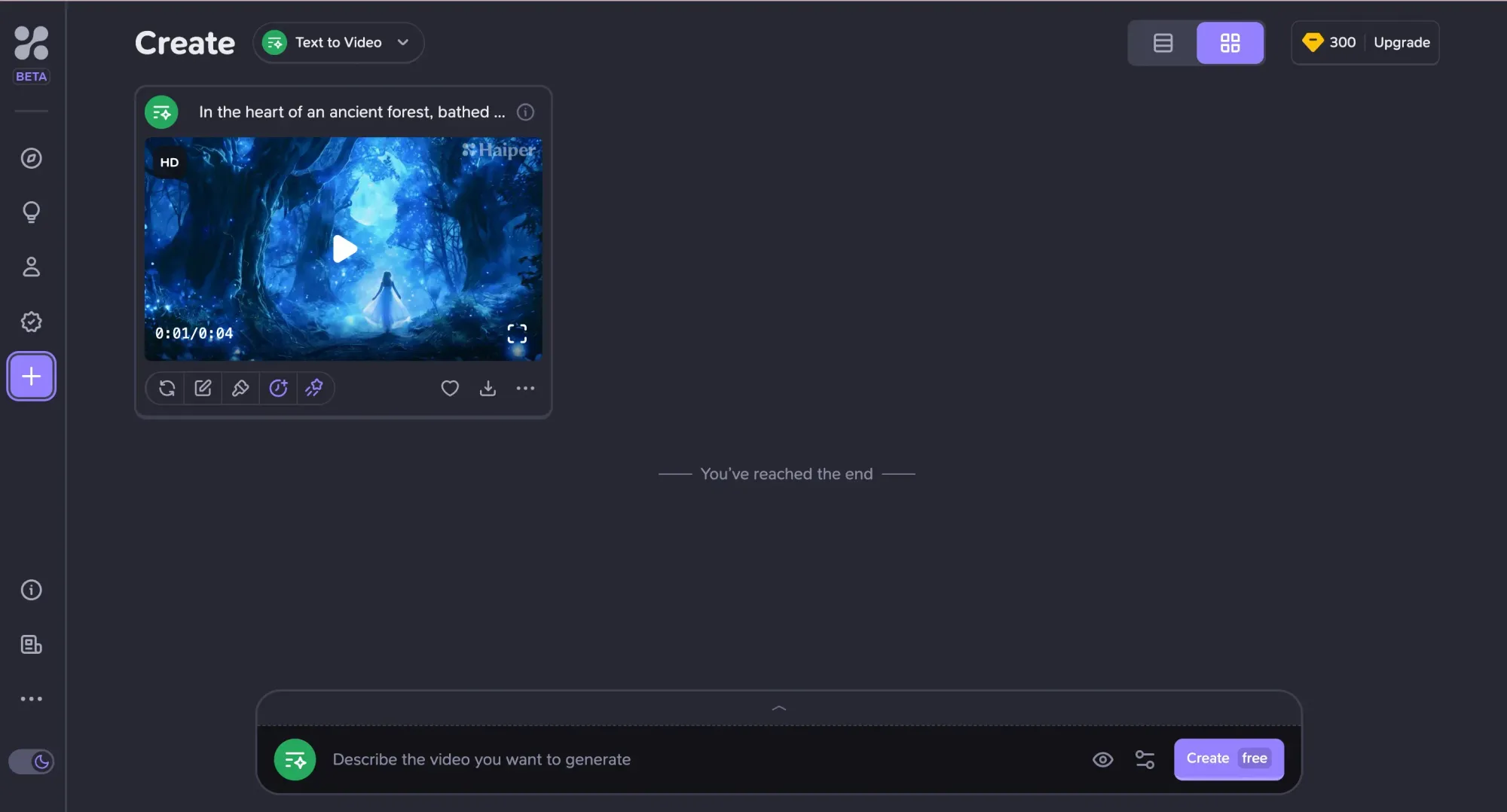Screen dimensions: 1507x812
Task: Toggle the eye visibility icon in prompt bar
Action: point(1102,759)
